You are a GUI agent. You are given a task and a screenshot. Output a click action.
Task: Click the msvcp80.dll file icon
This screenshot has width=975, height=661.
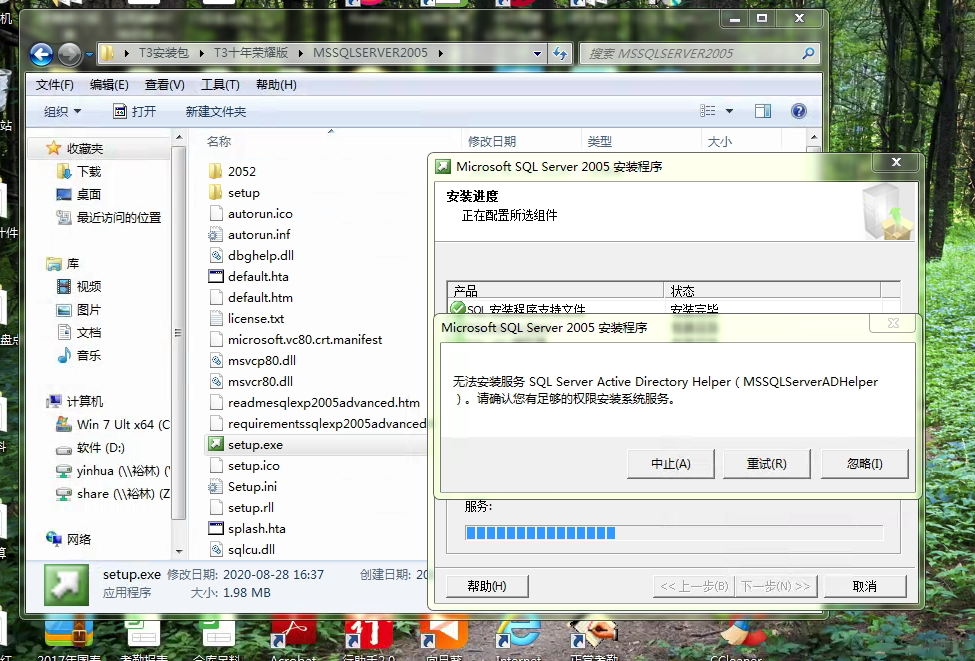tap(216, 360)
